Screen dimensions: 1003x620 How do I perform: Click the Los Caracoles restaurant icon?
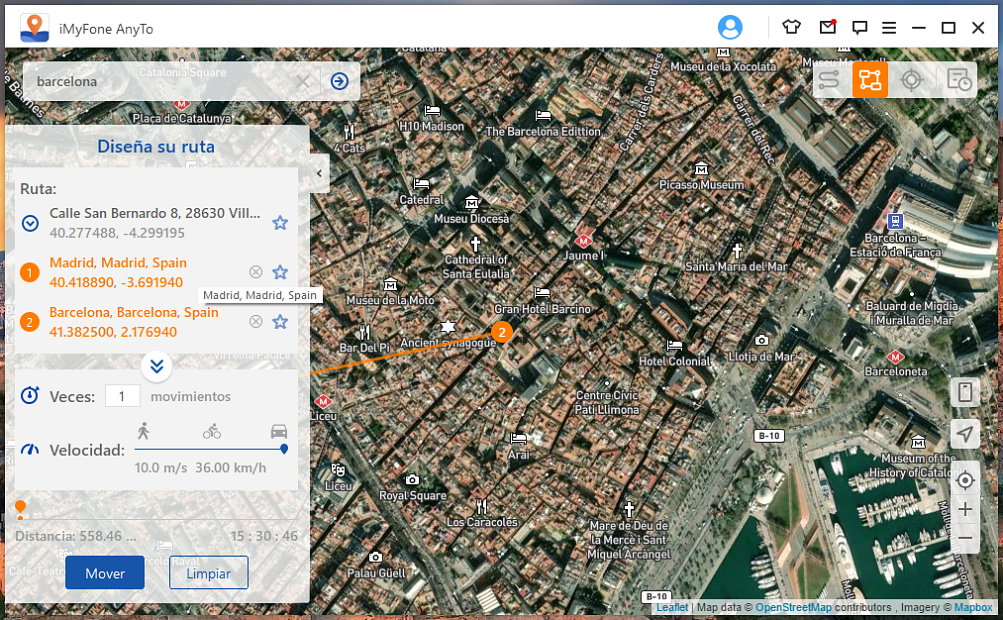482,507
